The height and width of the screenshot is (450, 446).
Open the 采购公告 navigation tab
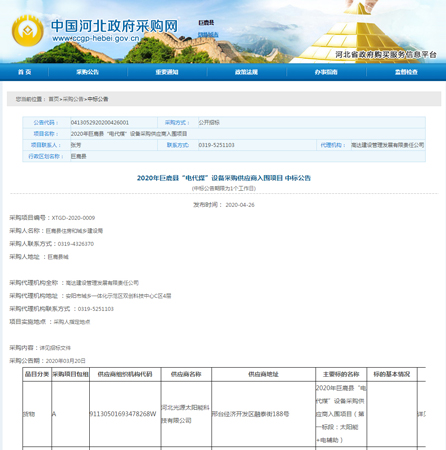click(87, 72)
